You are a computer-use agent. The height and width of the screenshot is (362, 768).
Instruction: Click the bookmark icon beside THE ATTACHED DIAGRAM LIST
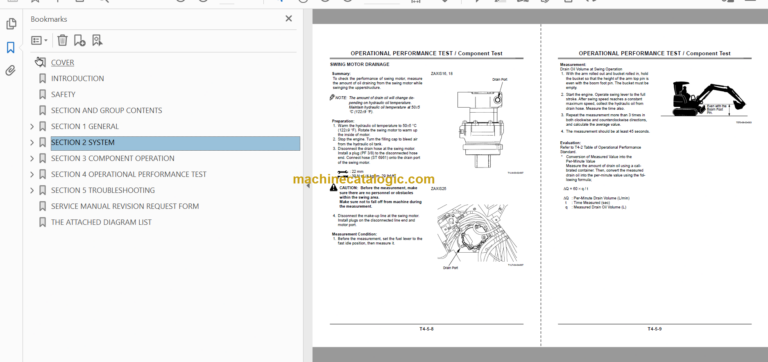[x=42, y=222]
